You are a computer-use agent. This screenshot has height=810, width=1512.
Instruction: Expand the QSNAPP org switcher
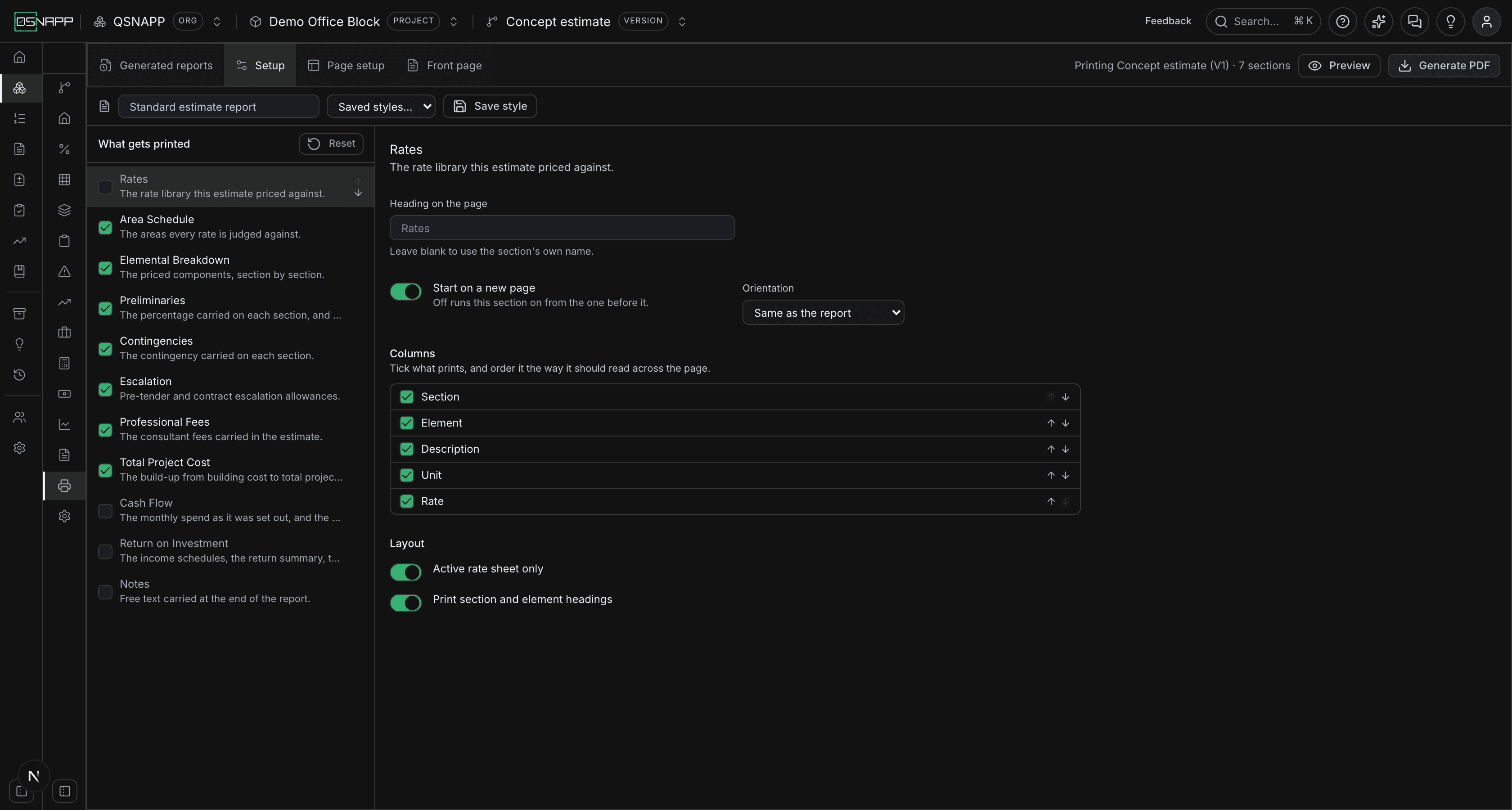[216, 22]
